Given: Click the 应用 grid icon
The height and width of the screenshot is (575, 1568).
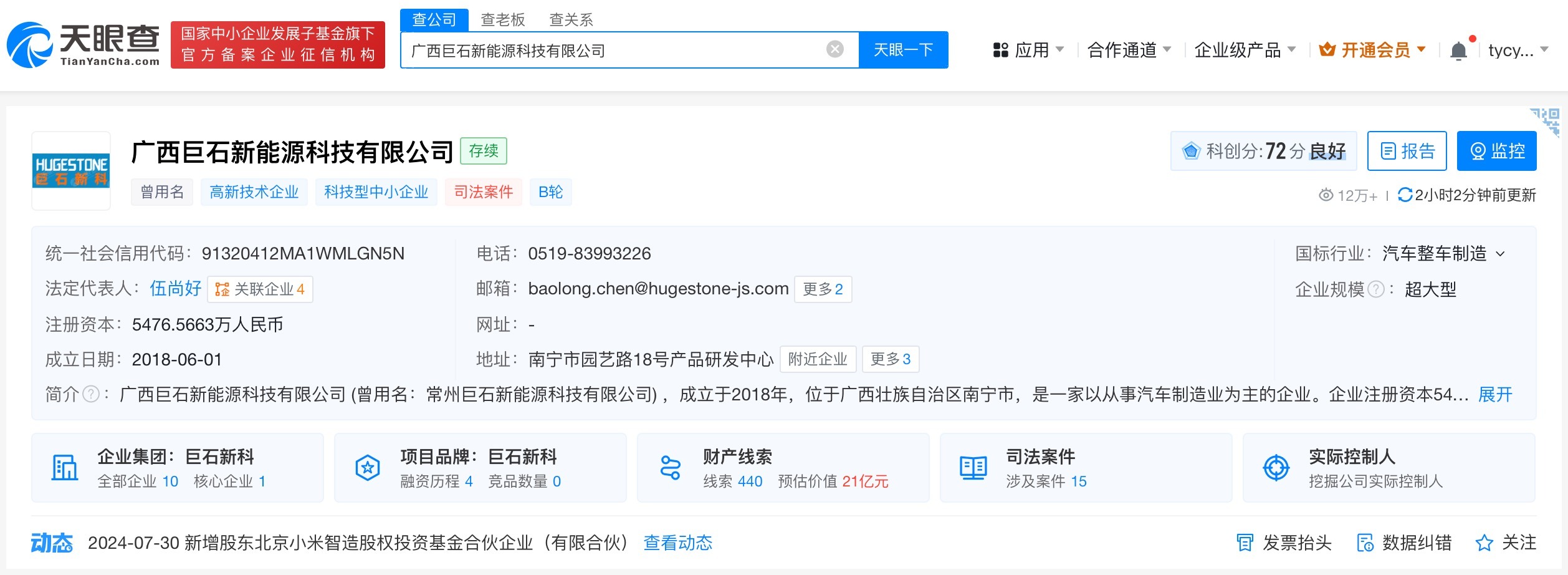Looking at the screenshot, I should (x=1000, y=50).
